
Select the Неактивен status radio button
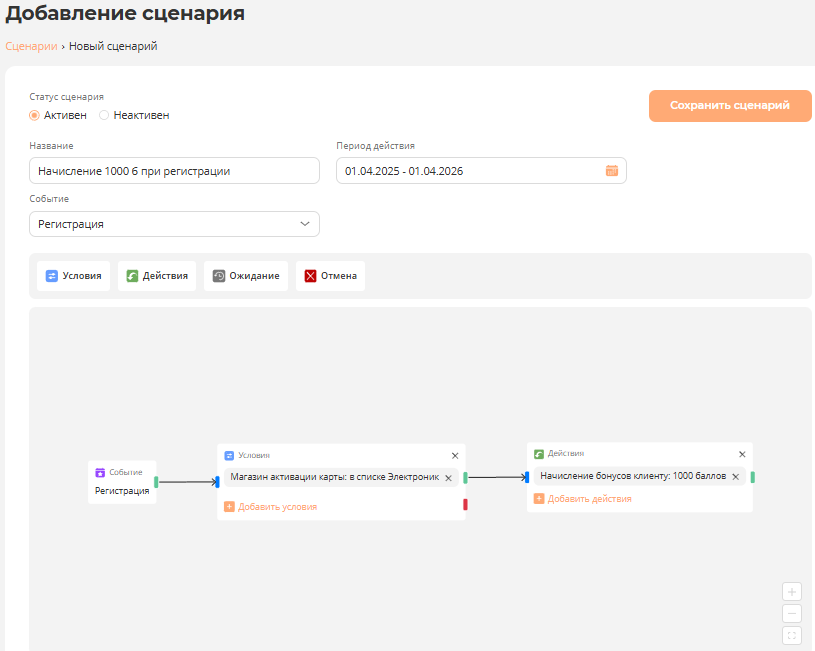coord(104,115)
